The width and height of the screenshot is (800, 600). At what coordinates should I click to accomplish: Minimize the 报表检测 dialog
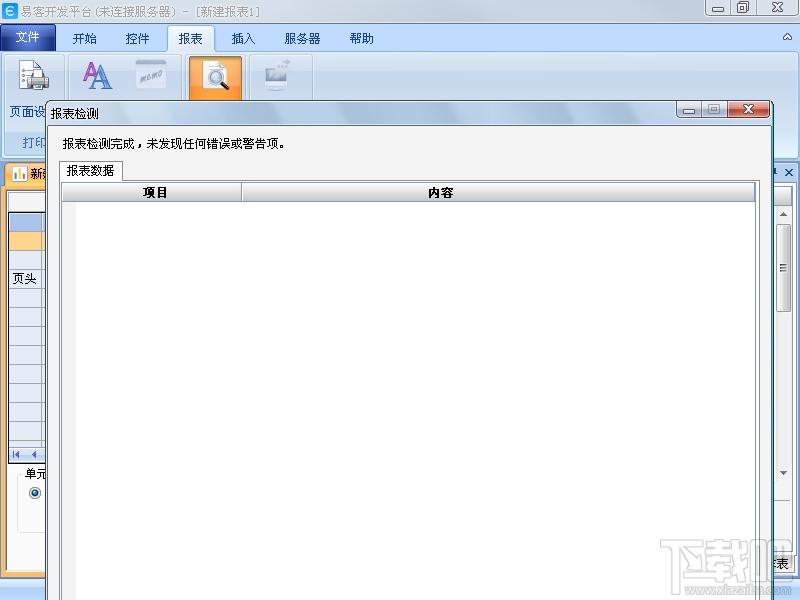[689, 109]
